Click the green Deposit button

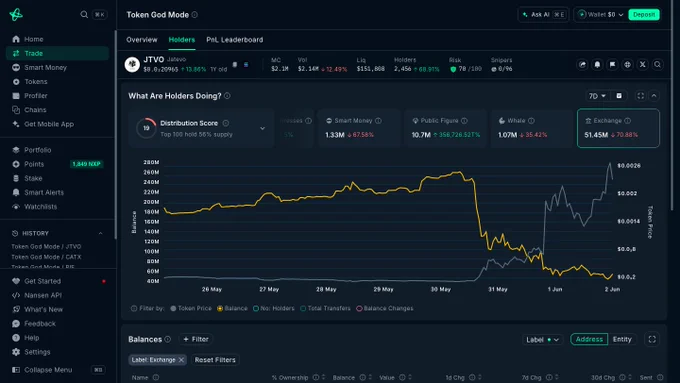coord(644,15)
